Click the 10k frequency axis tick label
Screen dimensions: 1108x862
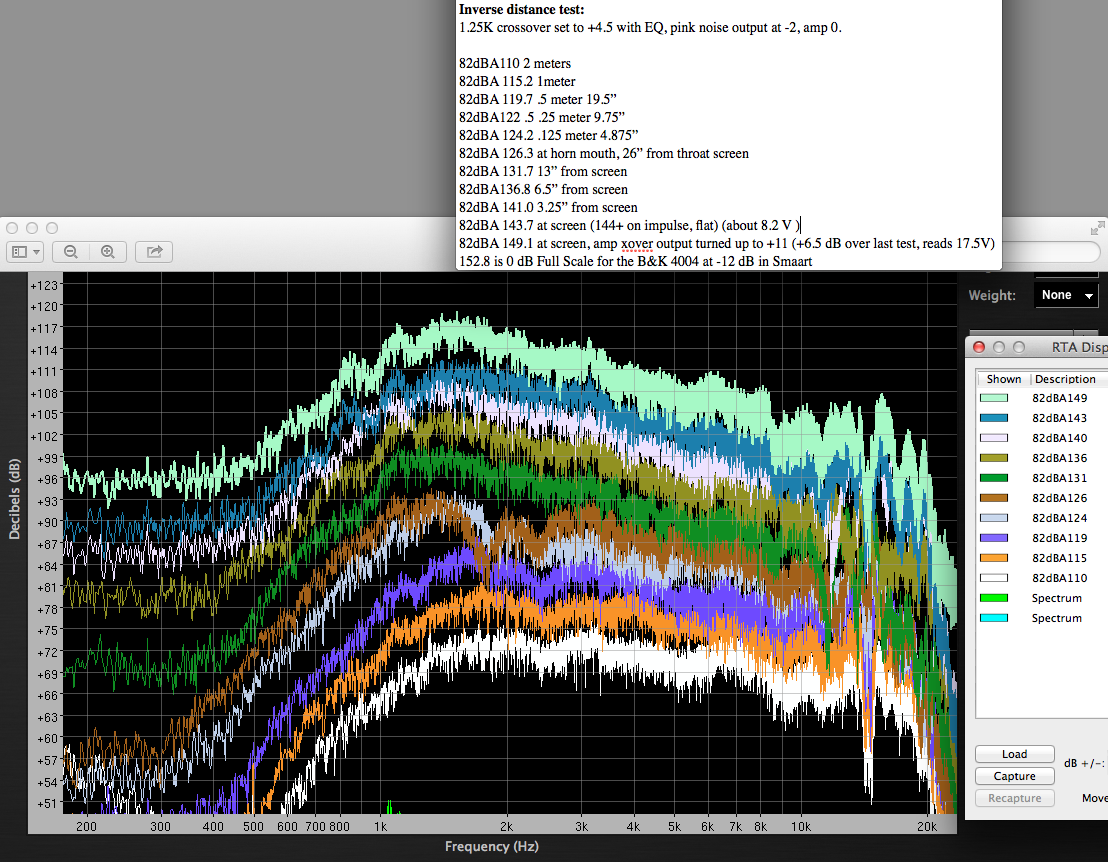point(801,827)
